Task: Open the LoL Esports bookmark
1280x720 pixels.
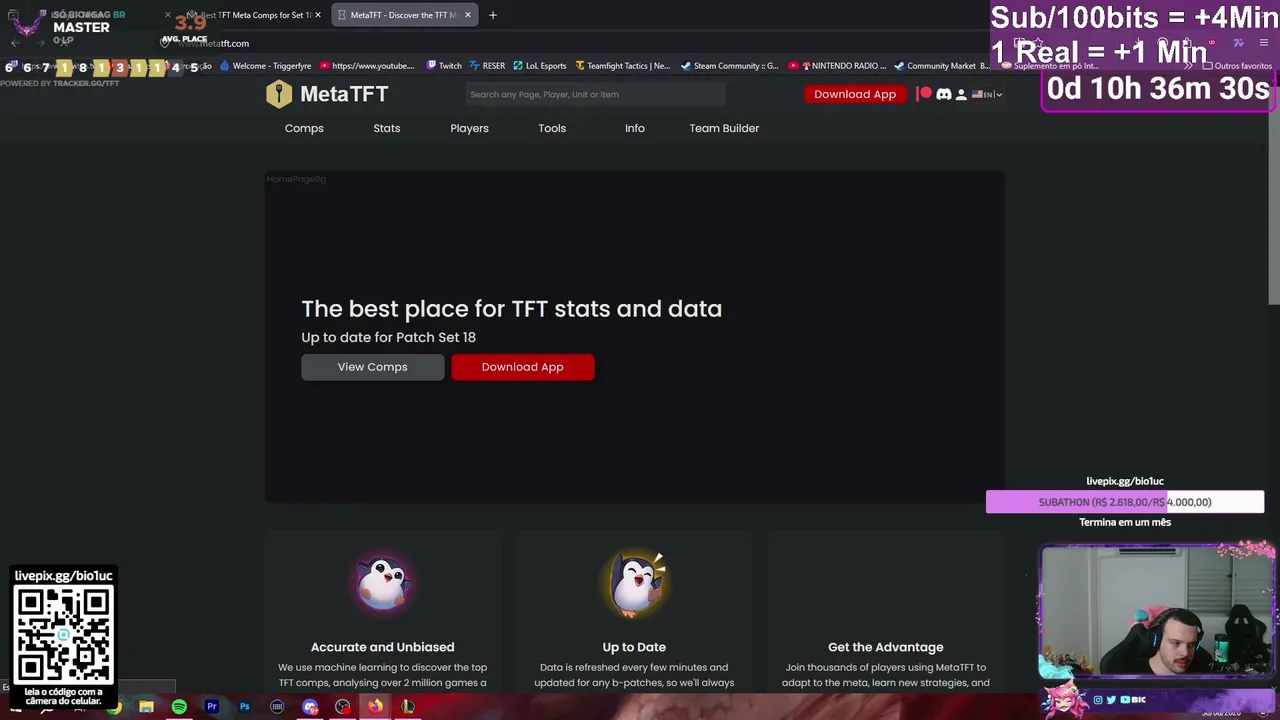Action: [x=540, y=66]
